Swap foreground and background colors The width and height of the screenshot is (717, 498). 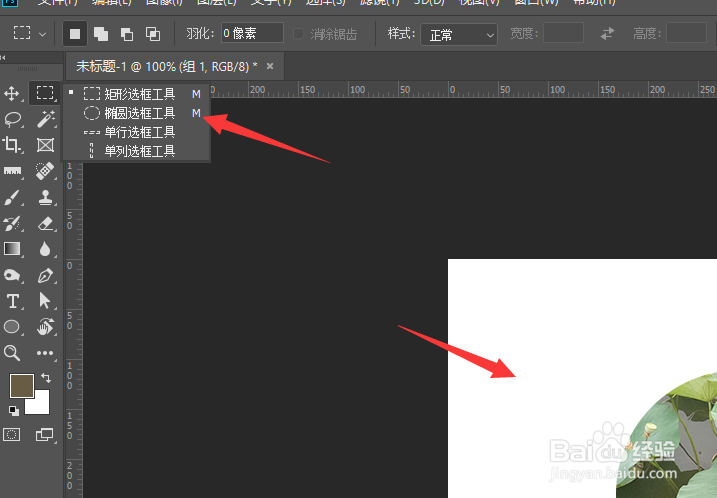[x=46, y=378]
